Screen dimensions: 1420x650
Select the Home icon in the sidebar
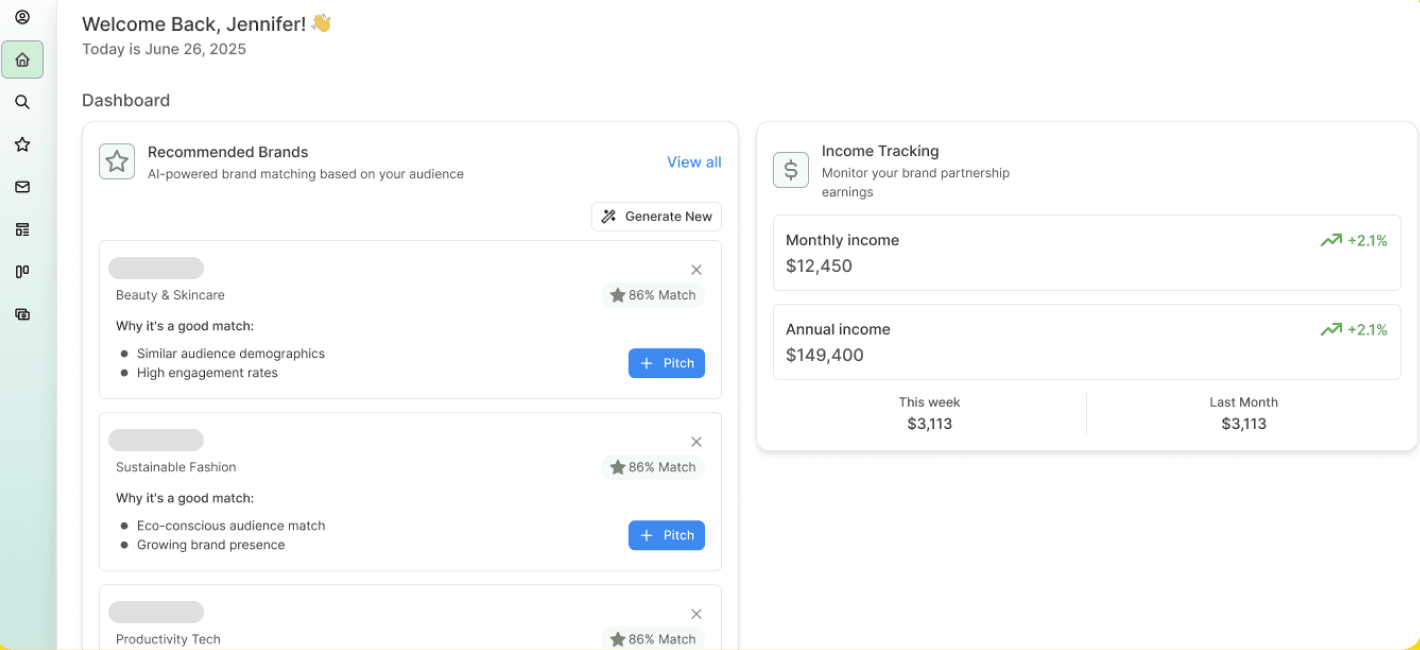[22, 59]
